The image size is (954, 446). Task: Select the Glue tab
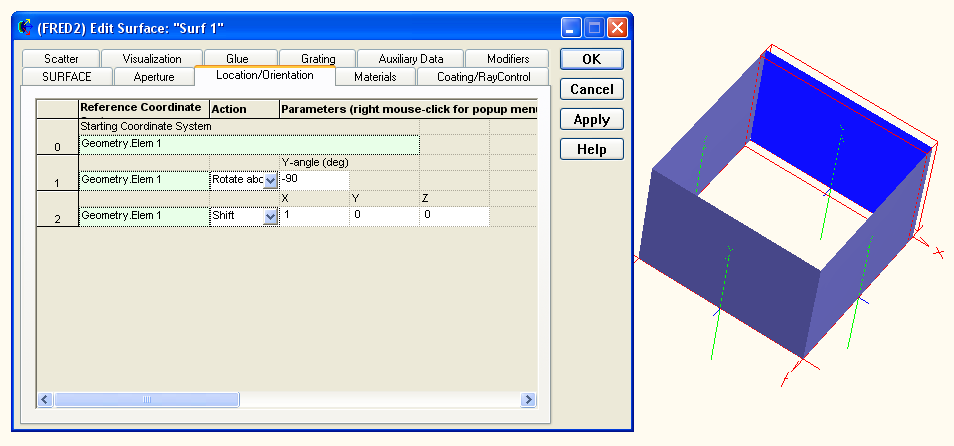237,59
